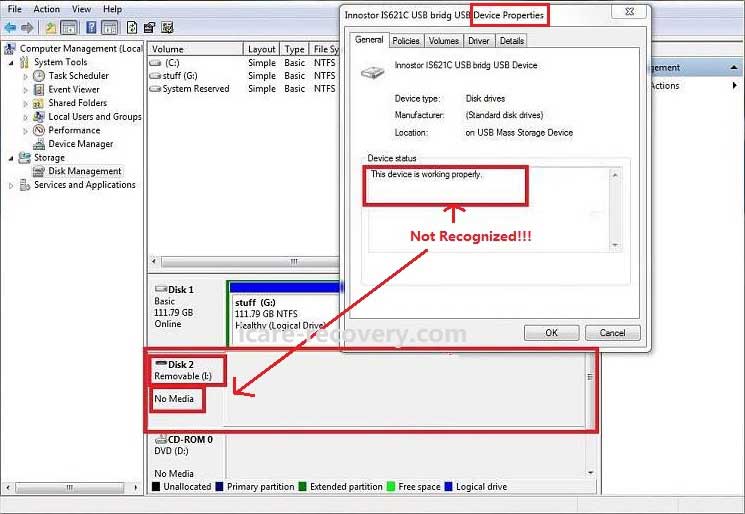Click the Up one level toolbar icon
The height and width of the screenshot is (514, 745).
(x=50, y=28)
